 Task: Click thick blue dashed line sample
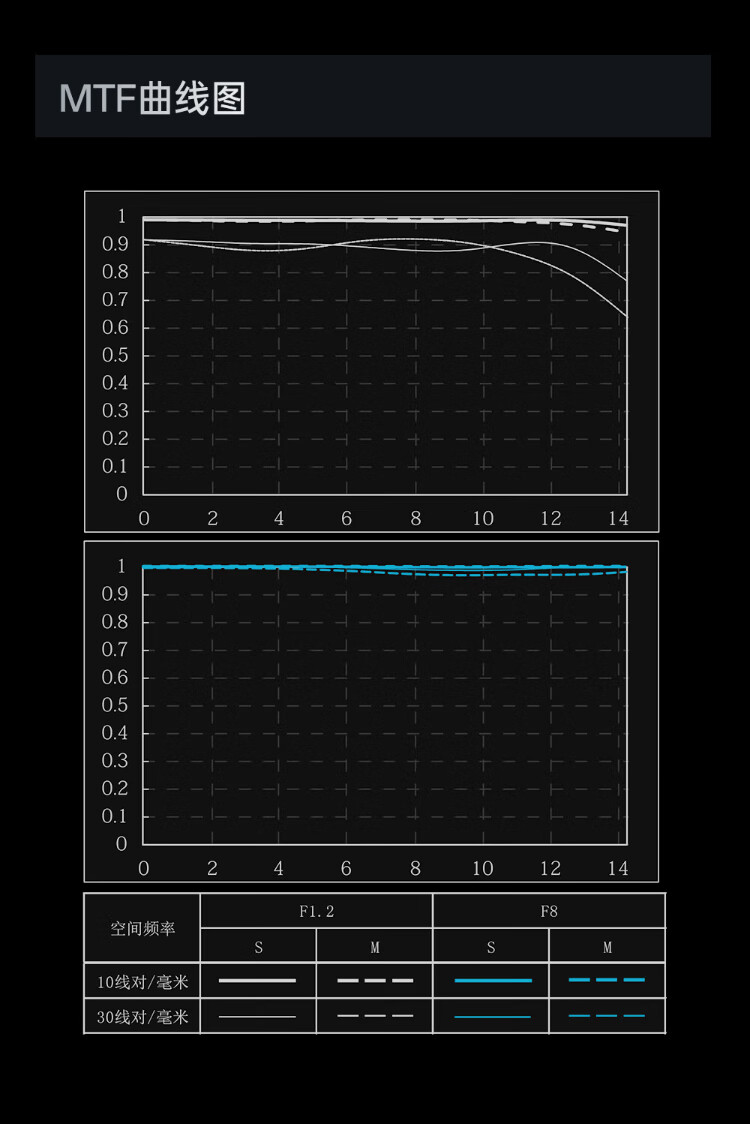[607, 980]
